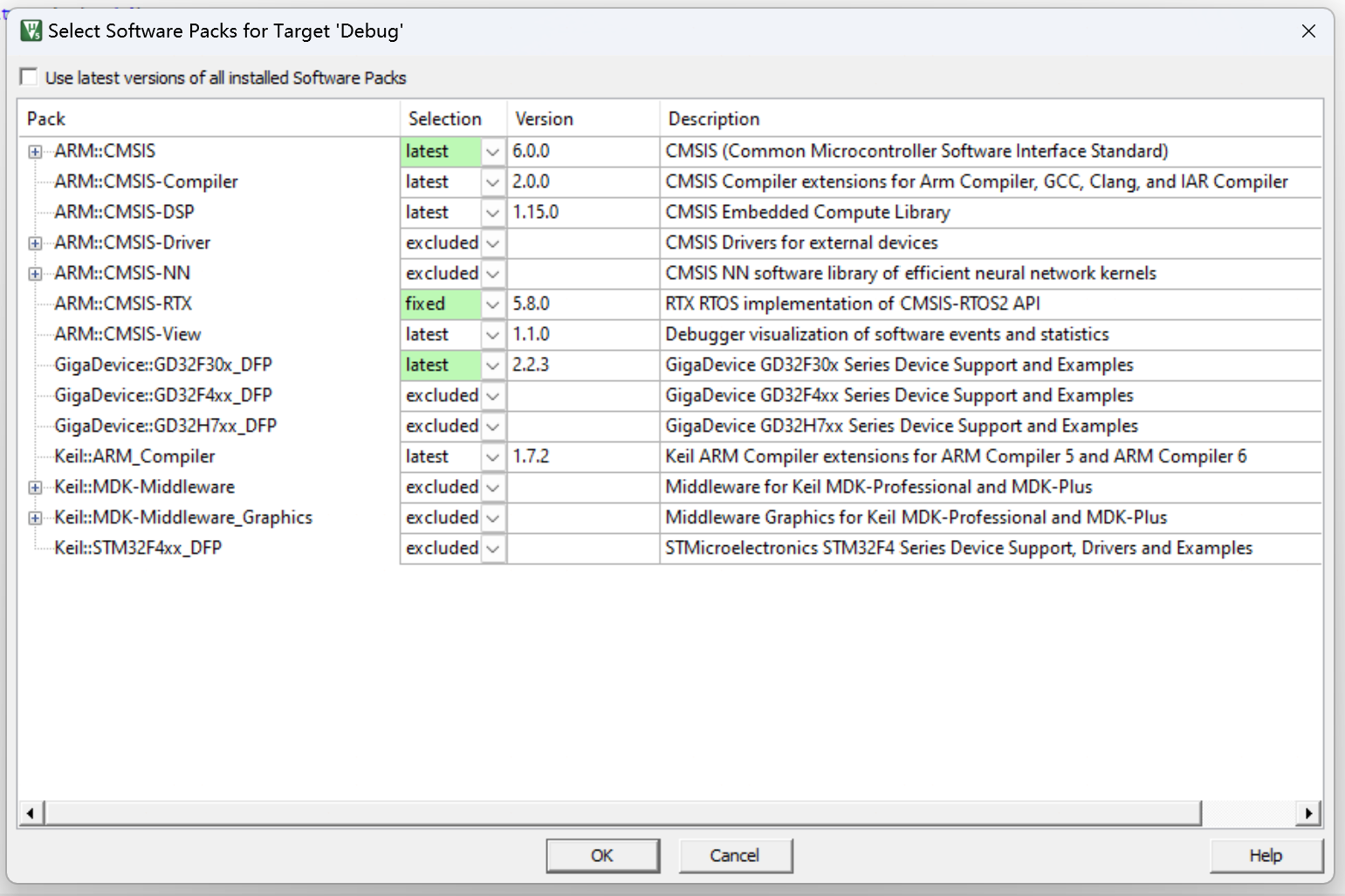Expand the ARM::CMSIS tree node
Viewport: 1345px width, 896px height.
pos(35,152)
